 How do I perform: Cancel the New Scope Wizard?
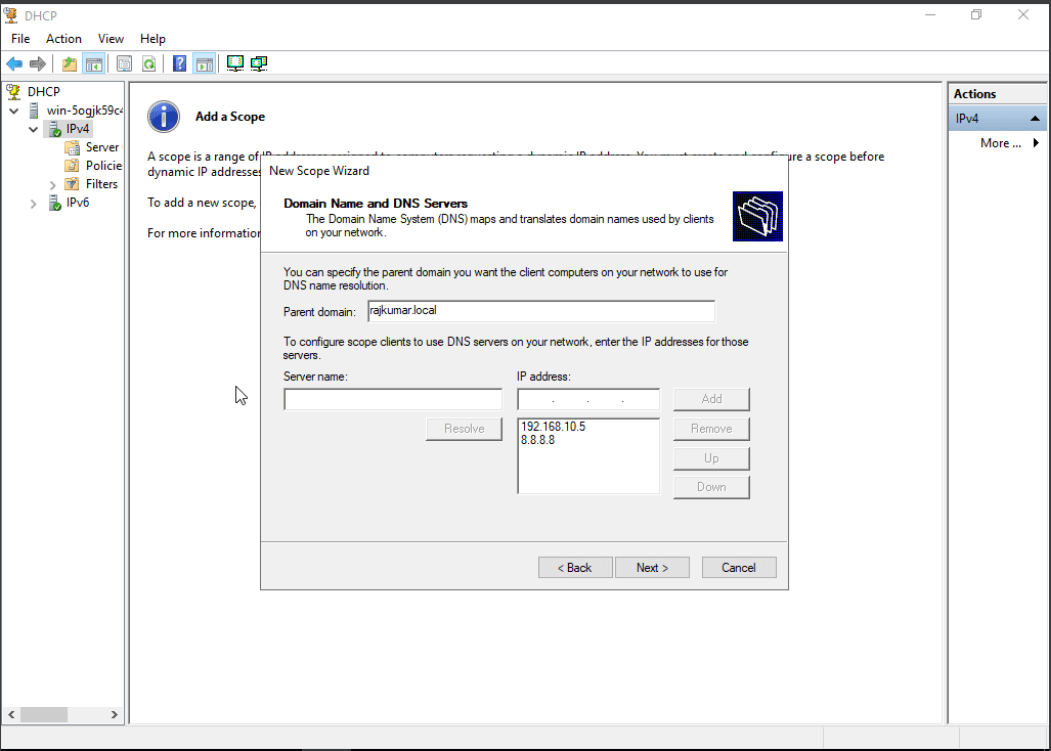click(739, 567)
